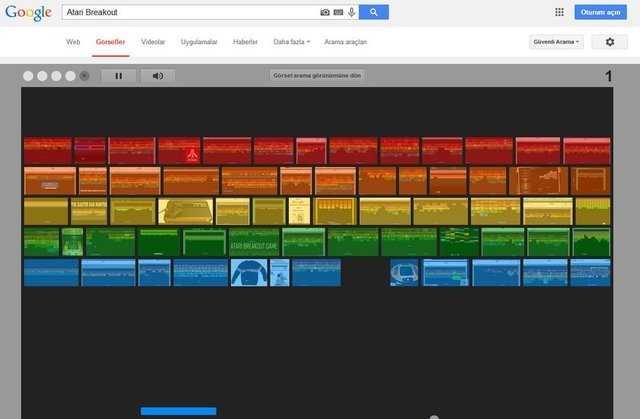This screenshot has width=640, height=419.
Task: Click the red Atari logo brick
Action: (180, 151)
